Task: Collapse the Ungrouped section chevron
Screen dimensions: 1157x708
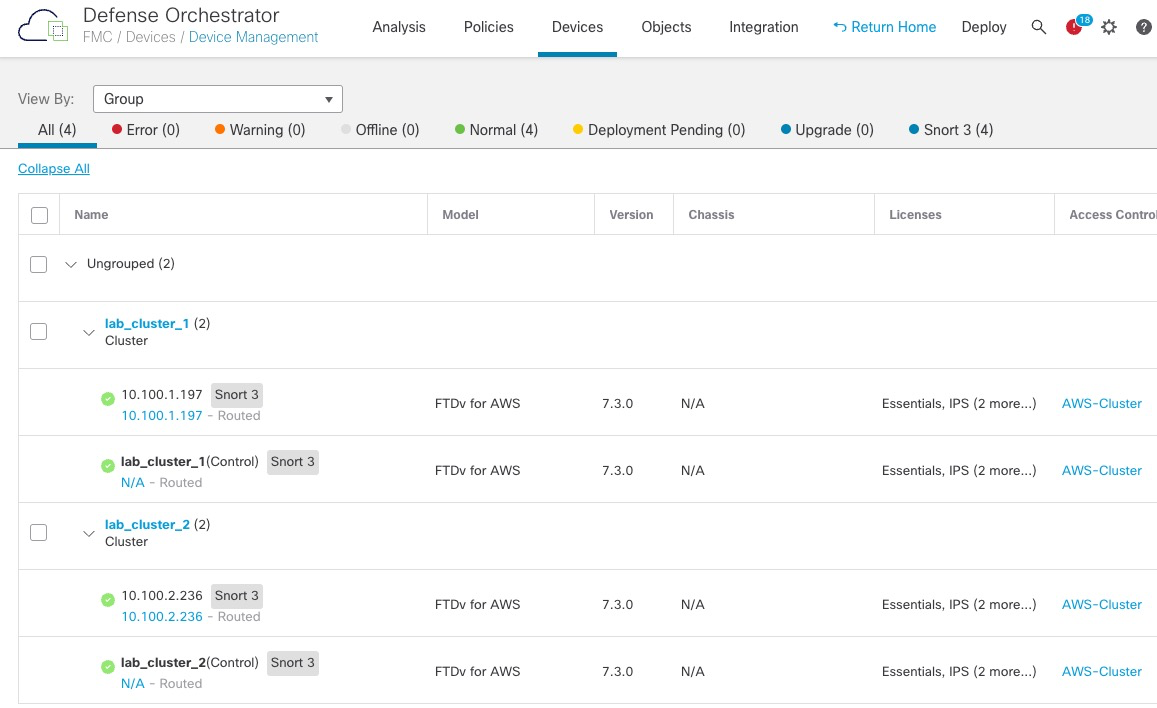Action: [x=70, y=264]
